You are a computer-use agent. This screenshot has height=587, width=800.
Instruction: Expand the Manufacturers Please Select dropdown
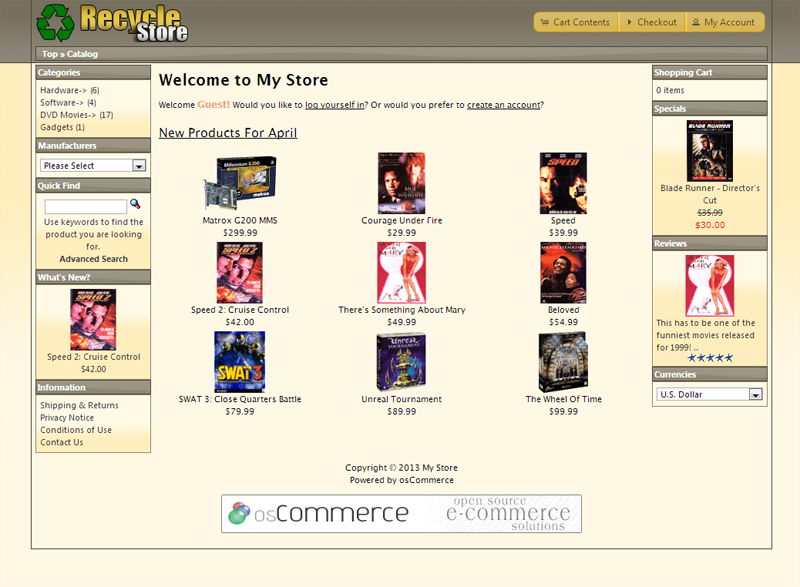point(93,165)
